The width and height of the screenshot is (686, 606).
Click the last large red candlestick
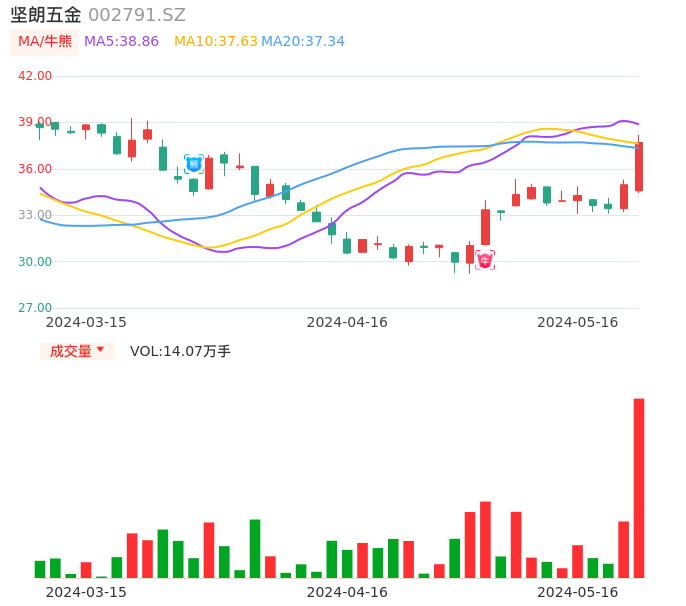tap(639, 166)
